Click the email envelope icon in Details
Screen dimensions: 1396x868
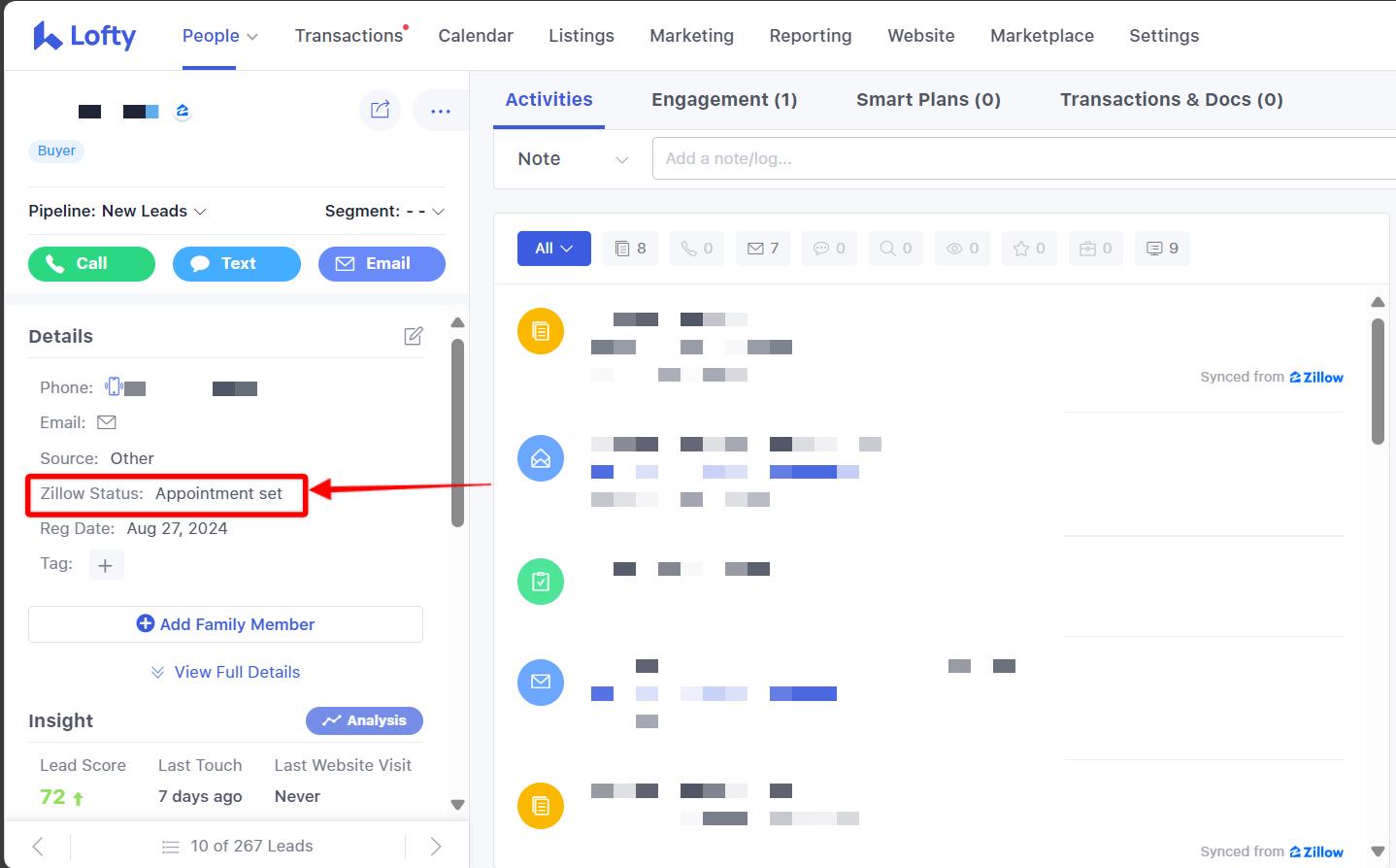[x=107, y=422]
